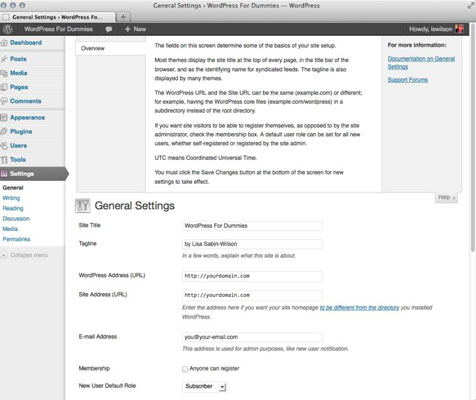Click the vertical page scrollbar
The height and width of the screenshot is (400, 476).
pyautogui.click(x=473, y=137)
